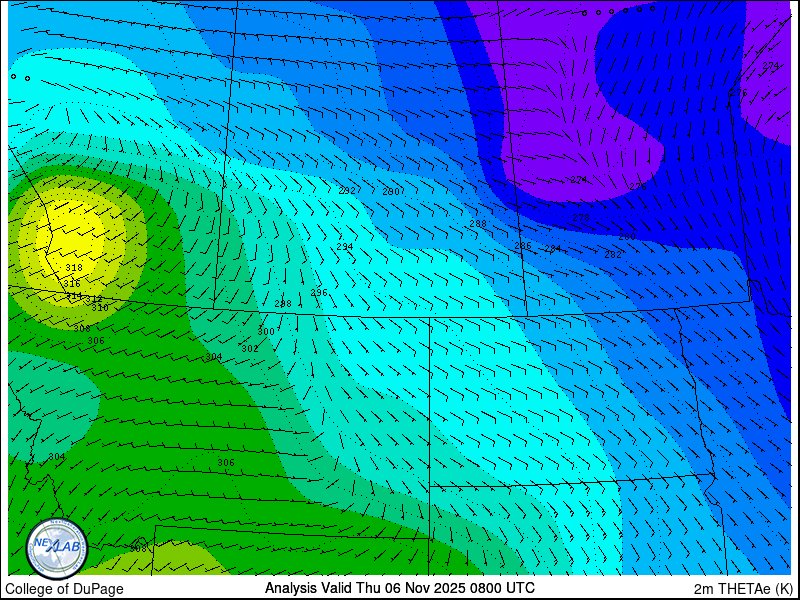The width and height of the screenshot is (800, 600).
Task: Click the 316 contour label
Action: 72,284
